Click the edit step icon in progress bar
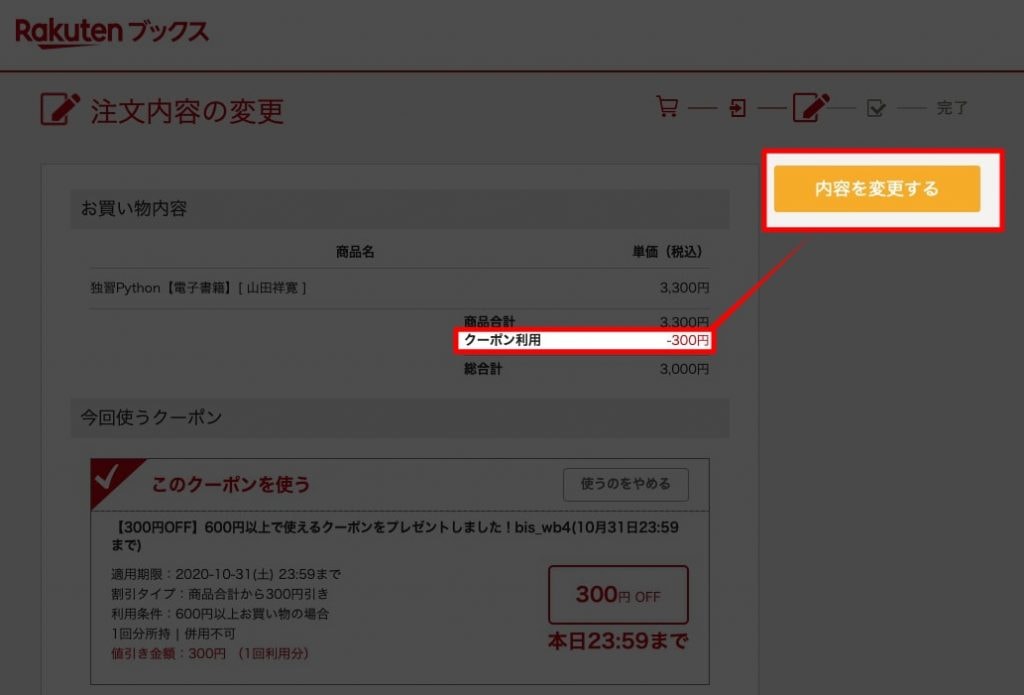 click(811, 107)
